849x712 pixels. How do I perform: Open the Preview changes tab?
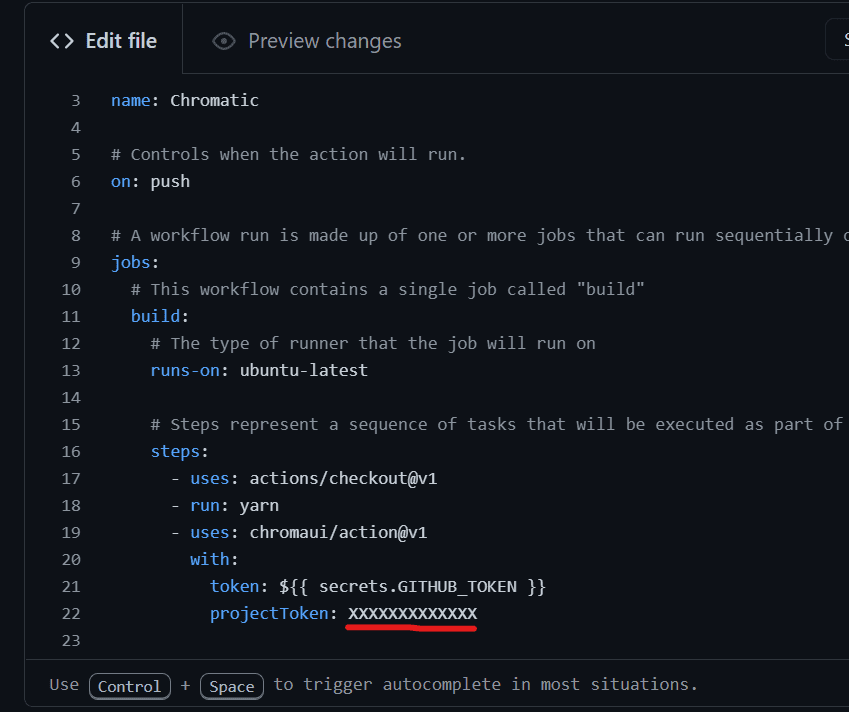coord(306,41)
